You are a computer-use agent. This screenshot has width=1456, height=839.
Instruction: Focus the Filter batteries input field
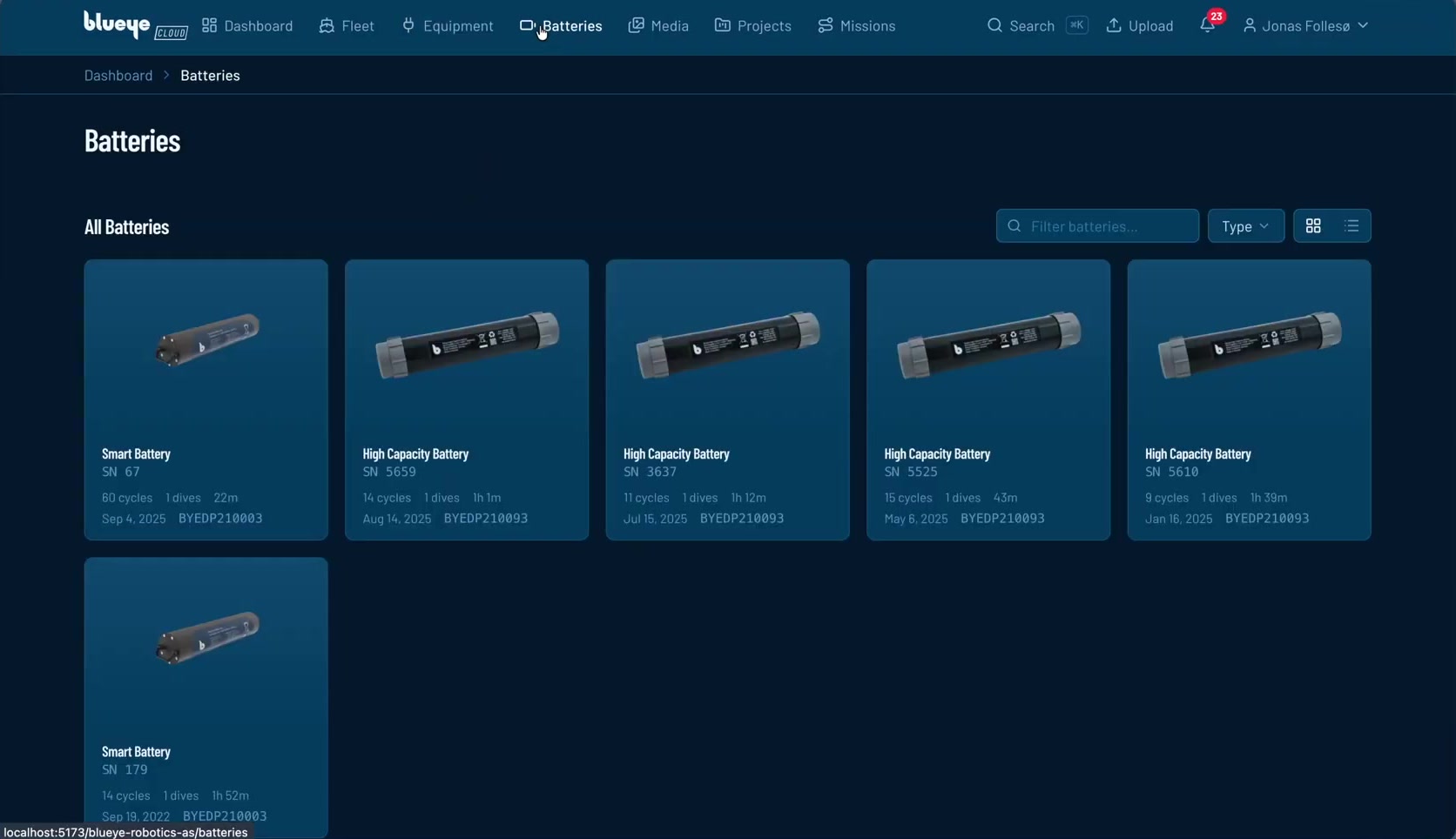coord(1097,226)
